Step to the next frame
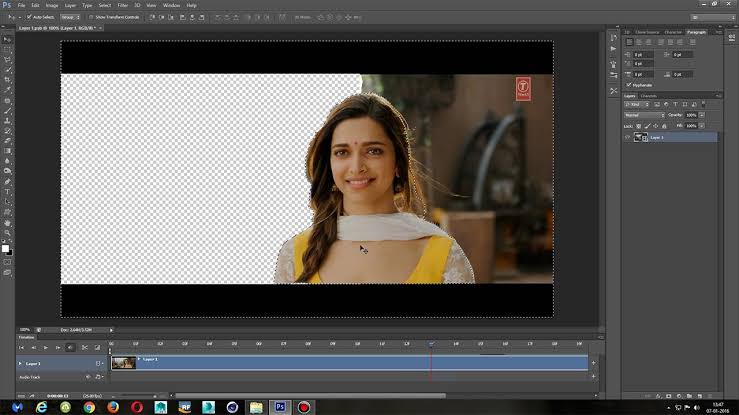Image resolution: width=739 pixels, height=415 pixels. 58,348
